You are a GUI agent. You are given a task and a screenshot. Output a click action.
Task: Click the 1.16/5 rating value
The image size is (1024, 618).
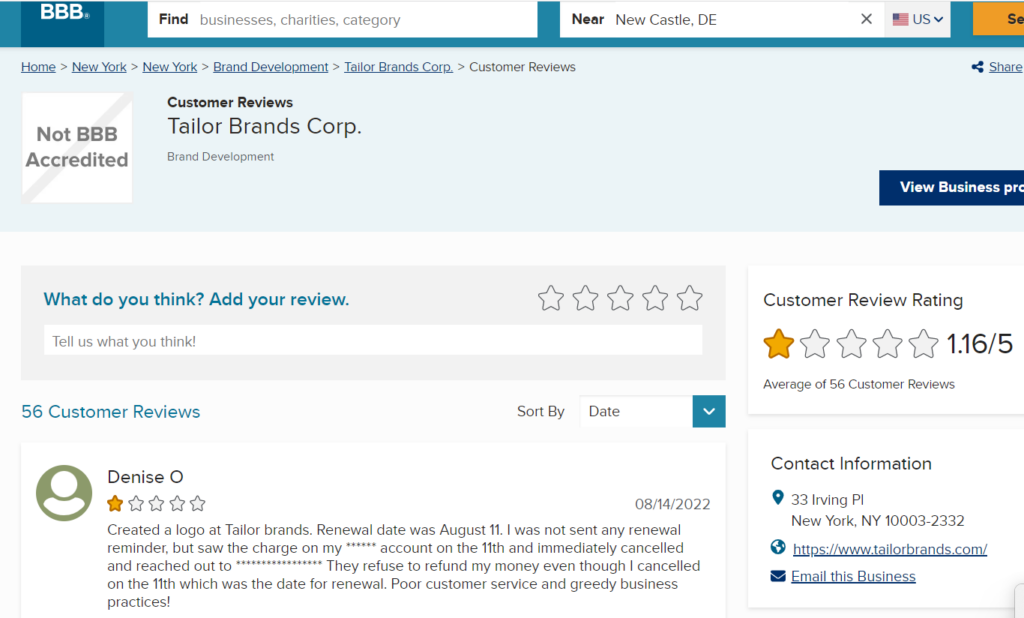click(980, 344)
